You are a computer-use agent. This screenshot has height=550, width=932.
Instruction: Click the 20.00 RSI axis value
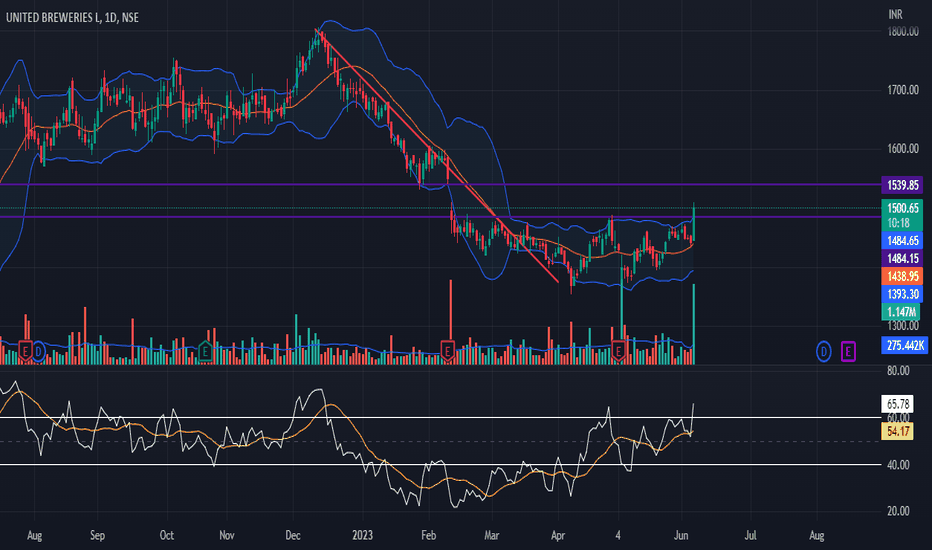click(x=898, y=511)
